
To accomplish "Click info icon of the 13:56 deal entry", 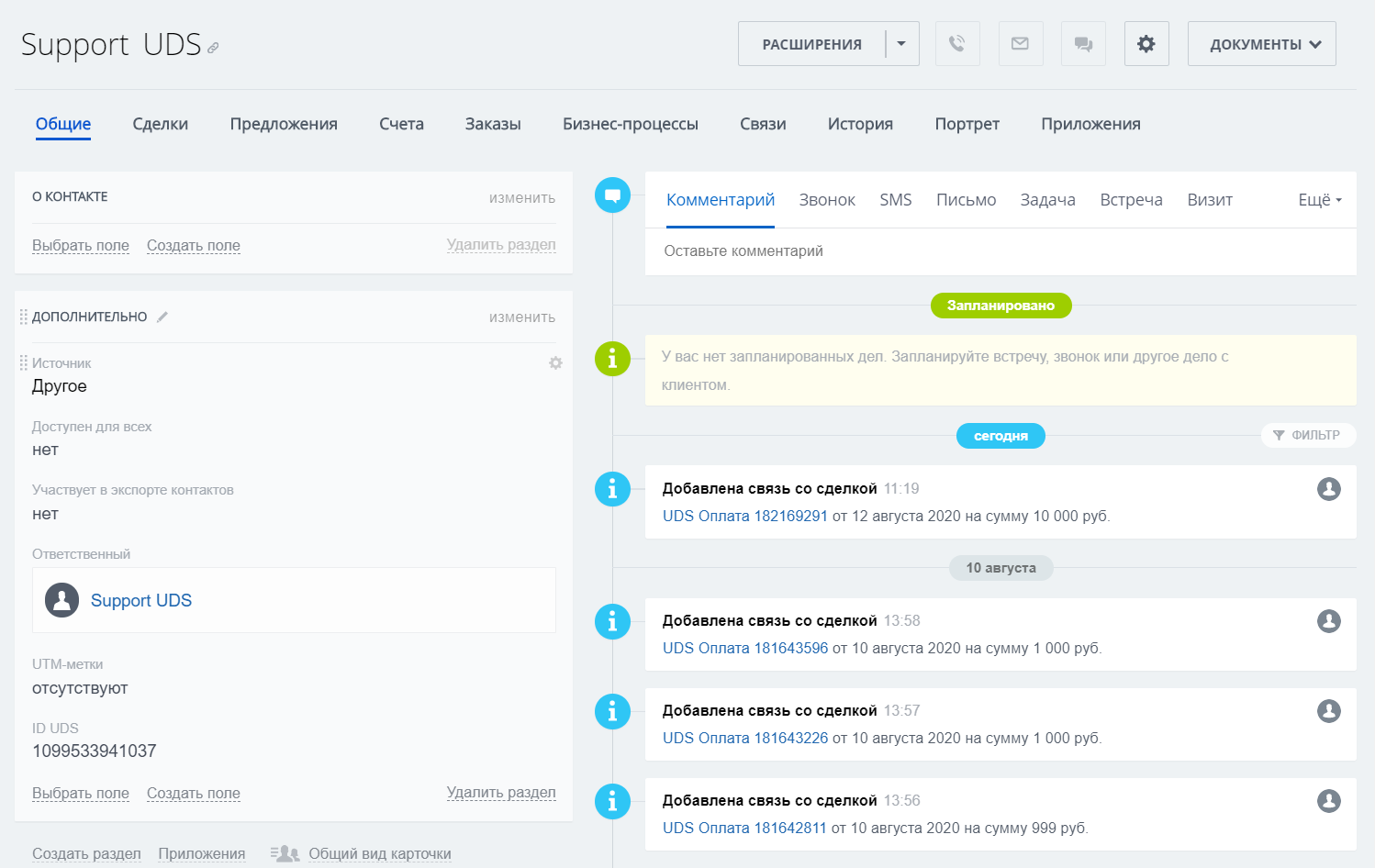I will coord(612,801).
